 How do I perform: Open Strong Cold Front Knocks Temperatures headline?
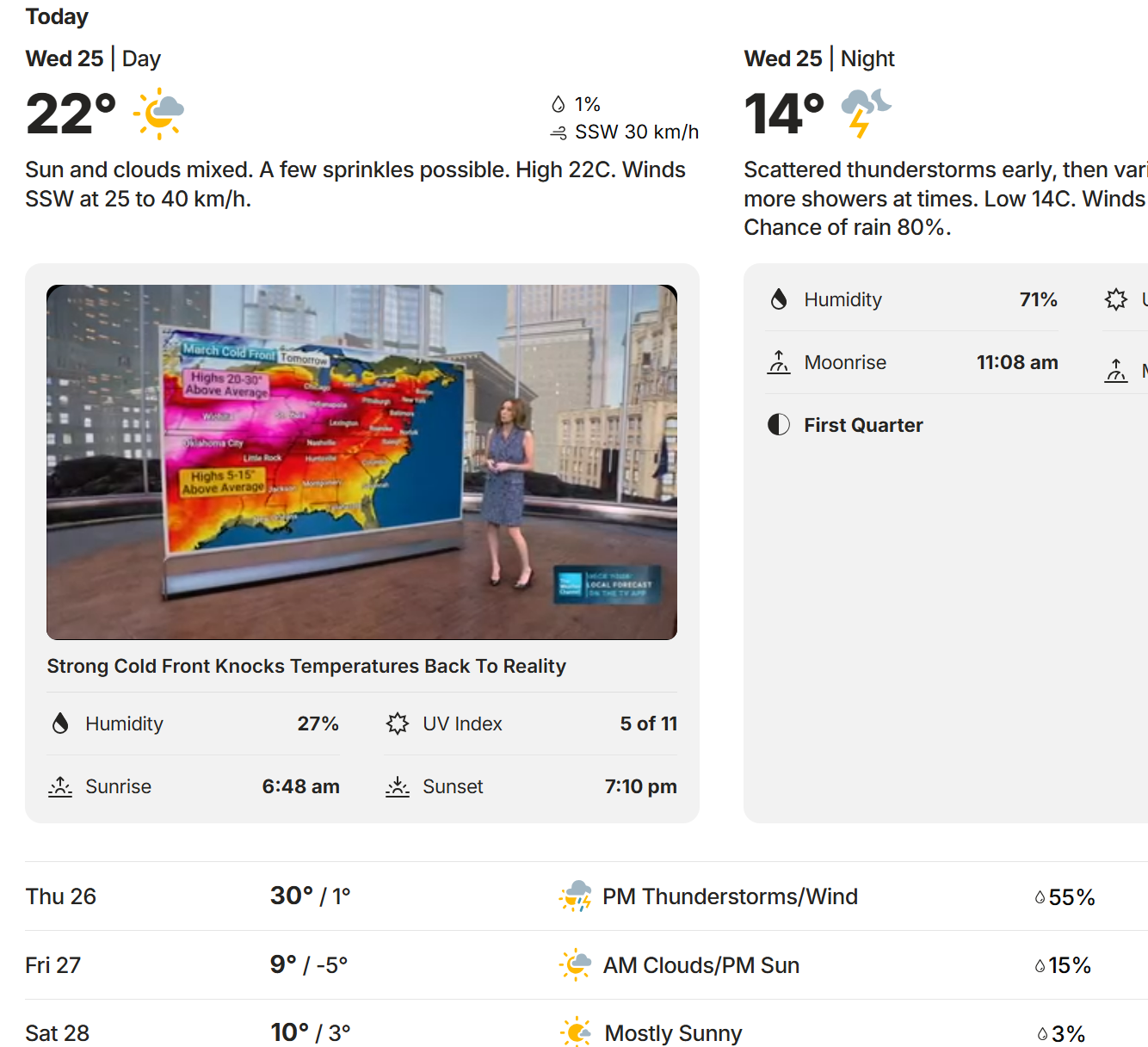coord(306,666)
